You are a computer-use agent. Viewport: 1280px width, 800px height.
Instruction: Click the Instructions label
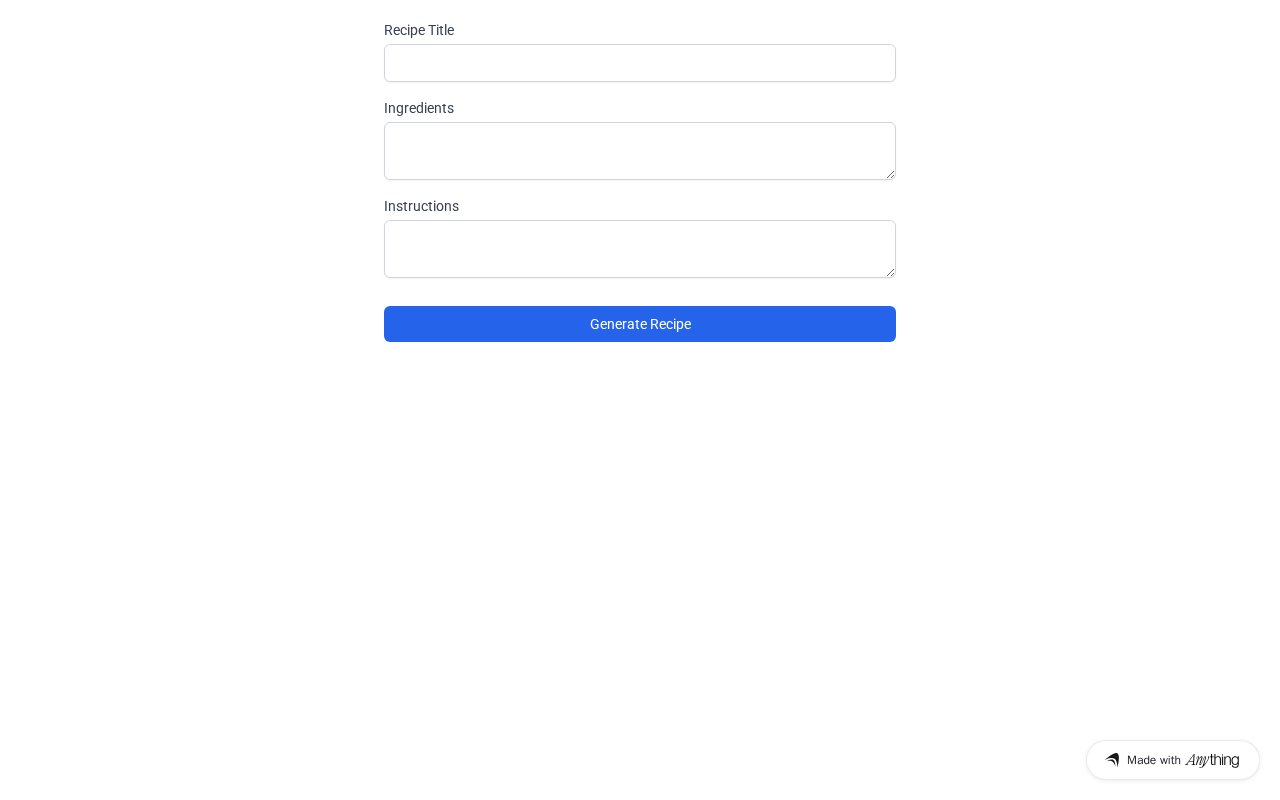pos(421,206)
